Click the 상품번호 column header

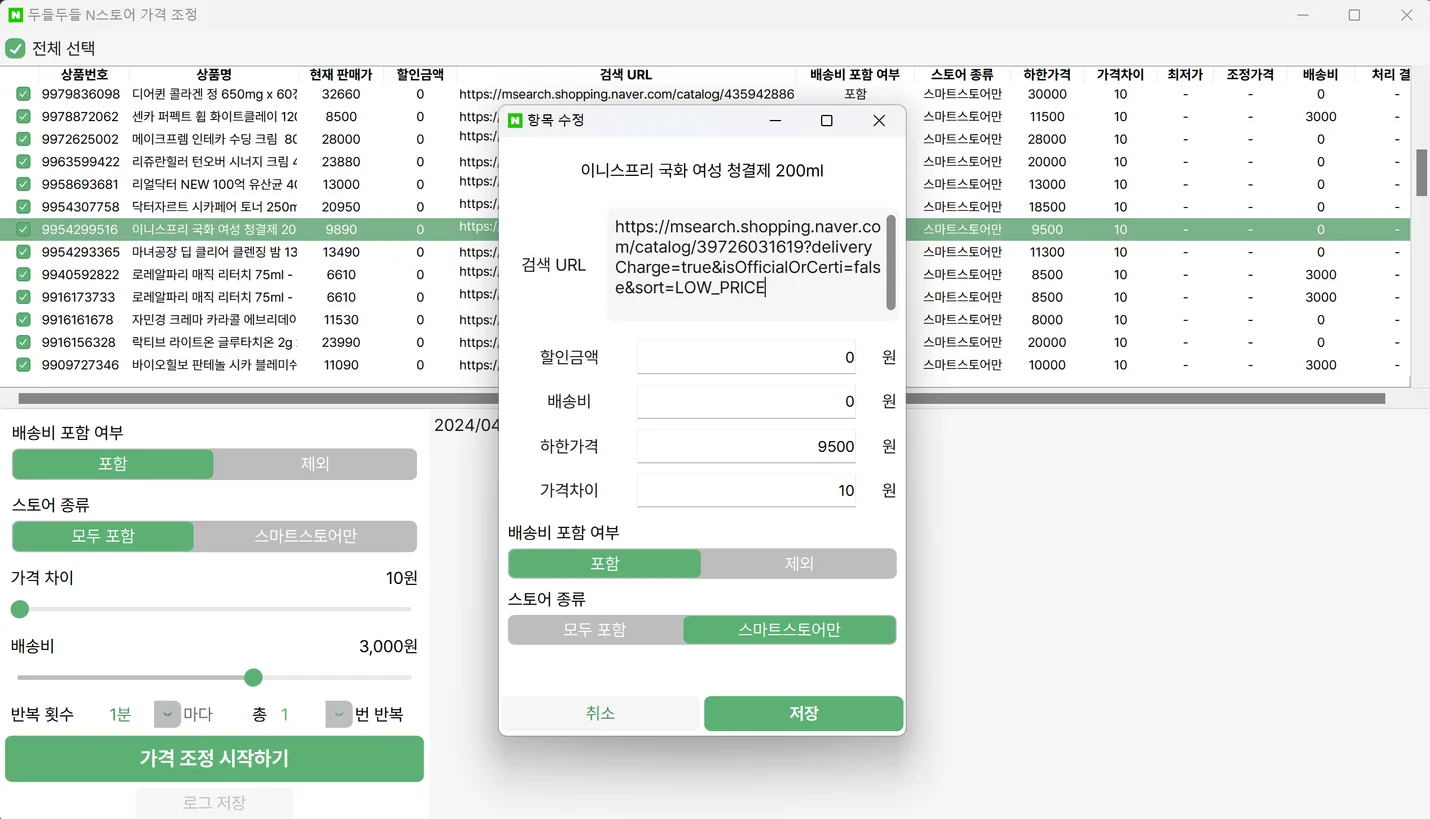coord(84,75)
